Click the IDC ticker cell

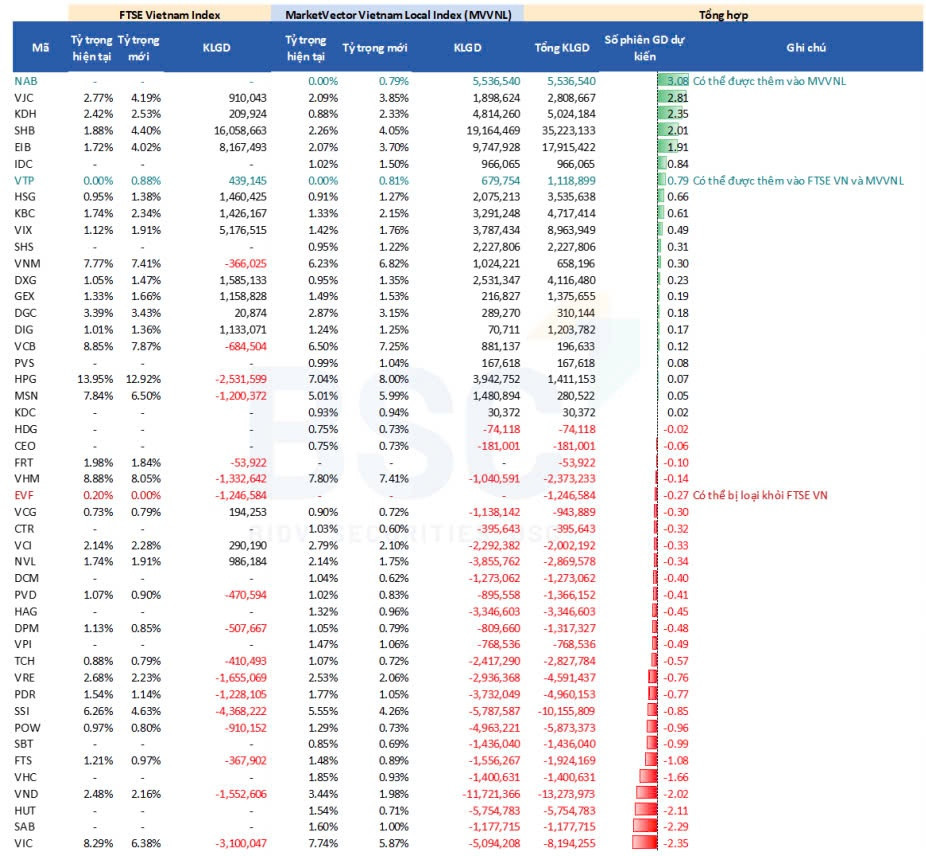coord(23,164)
